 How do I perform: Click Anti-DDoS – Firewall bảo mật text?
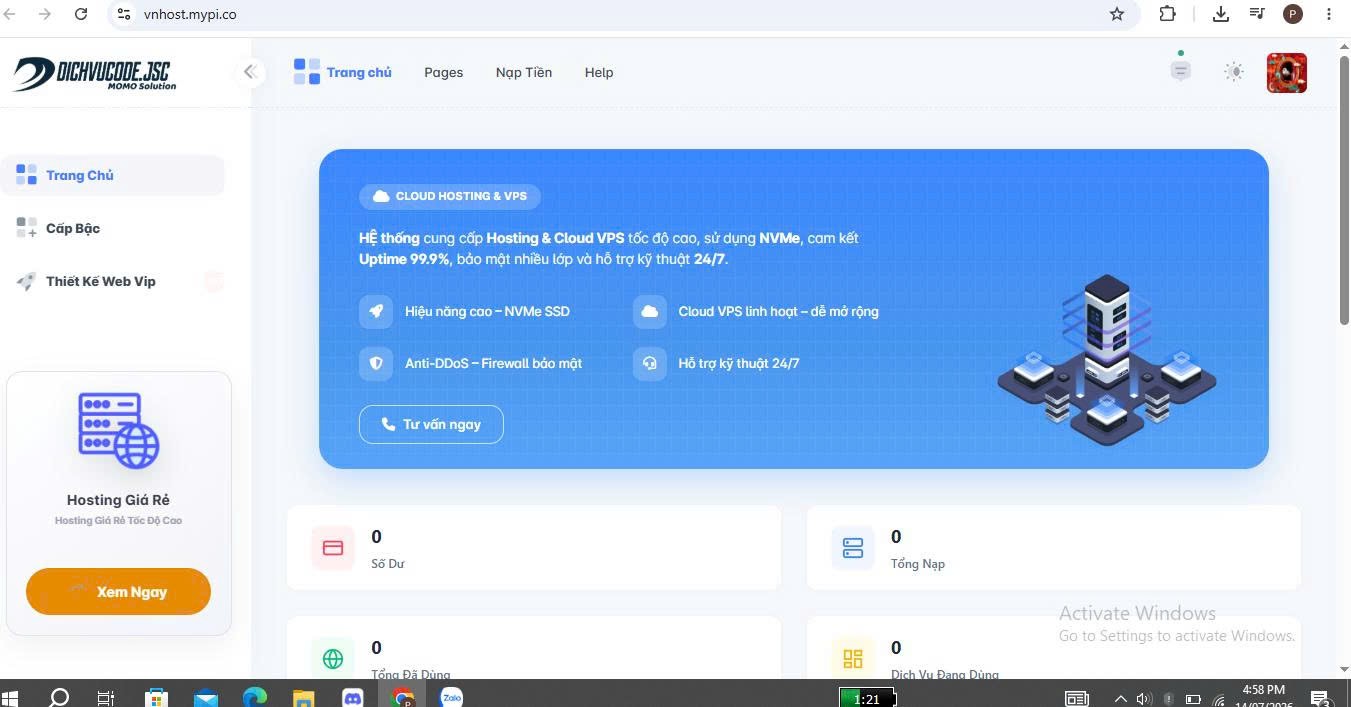(493, 363)
